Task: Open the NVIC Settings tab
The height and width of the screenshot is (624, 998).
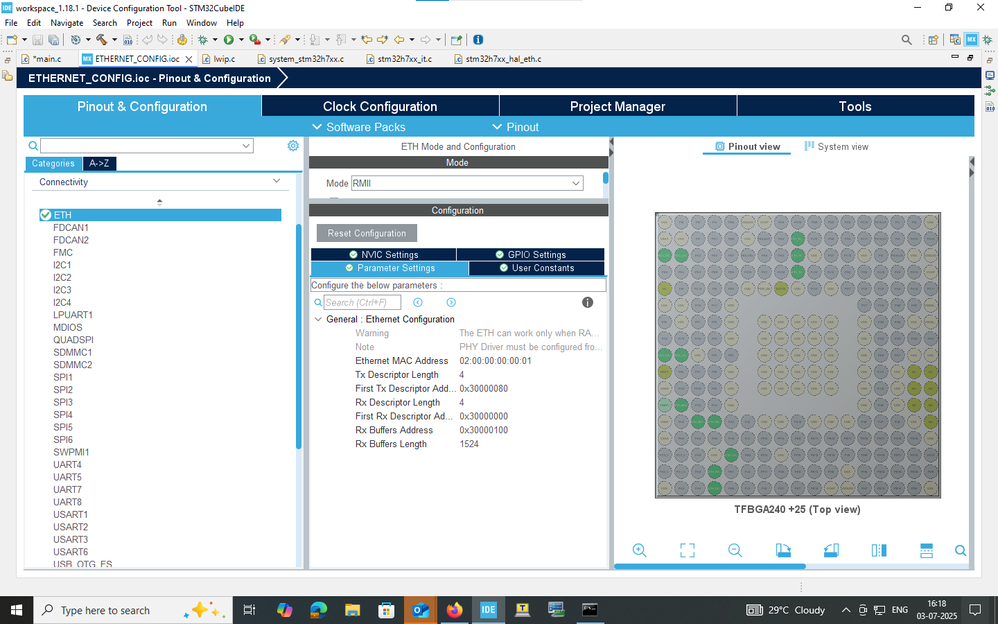Action: [383, 255]
